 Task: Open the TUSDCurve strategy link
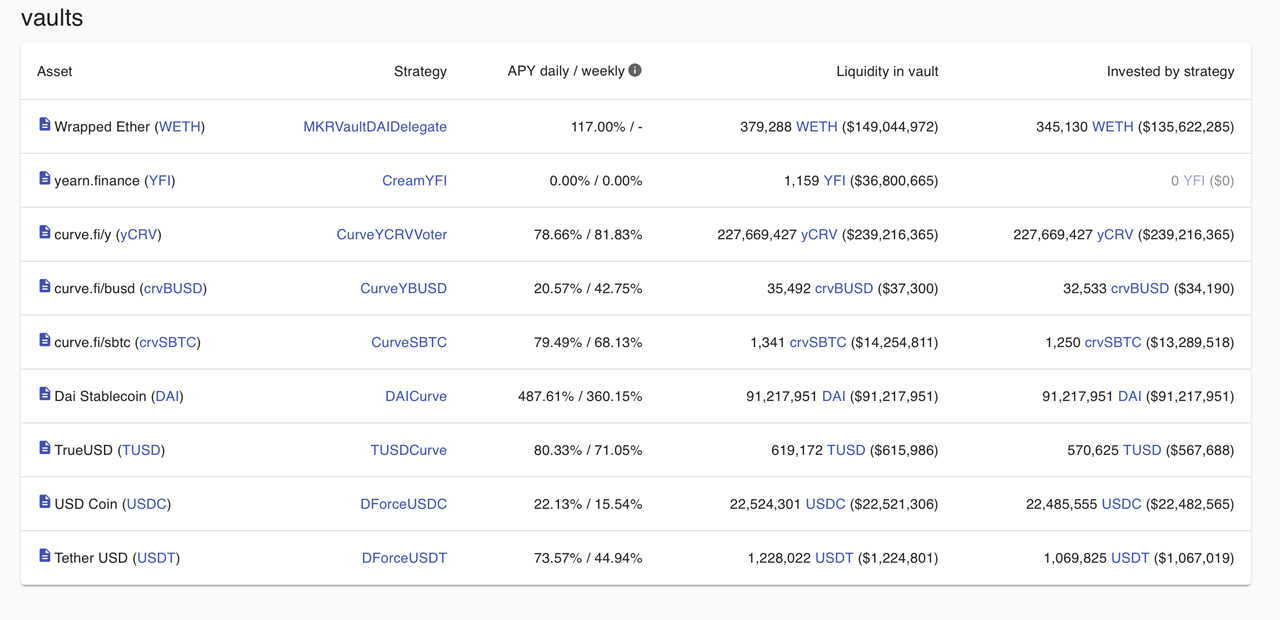click(409, 451)
